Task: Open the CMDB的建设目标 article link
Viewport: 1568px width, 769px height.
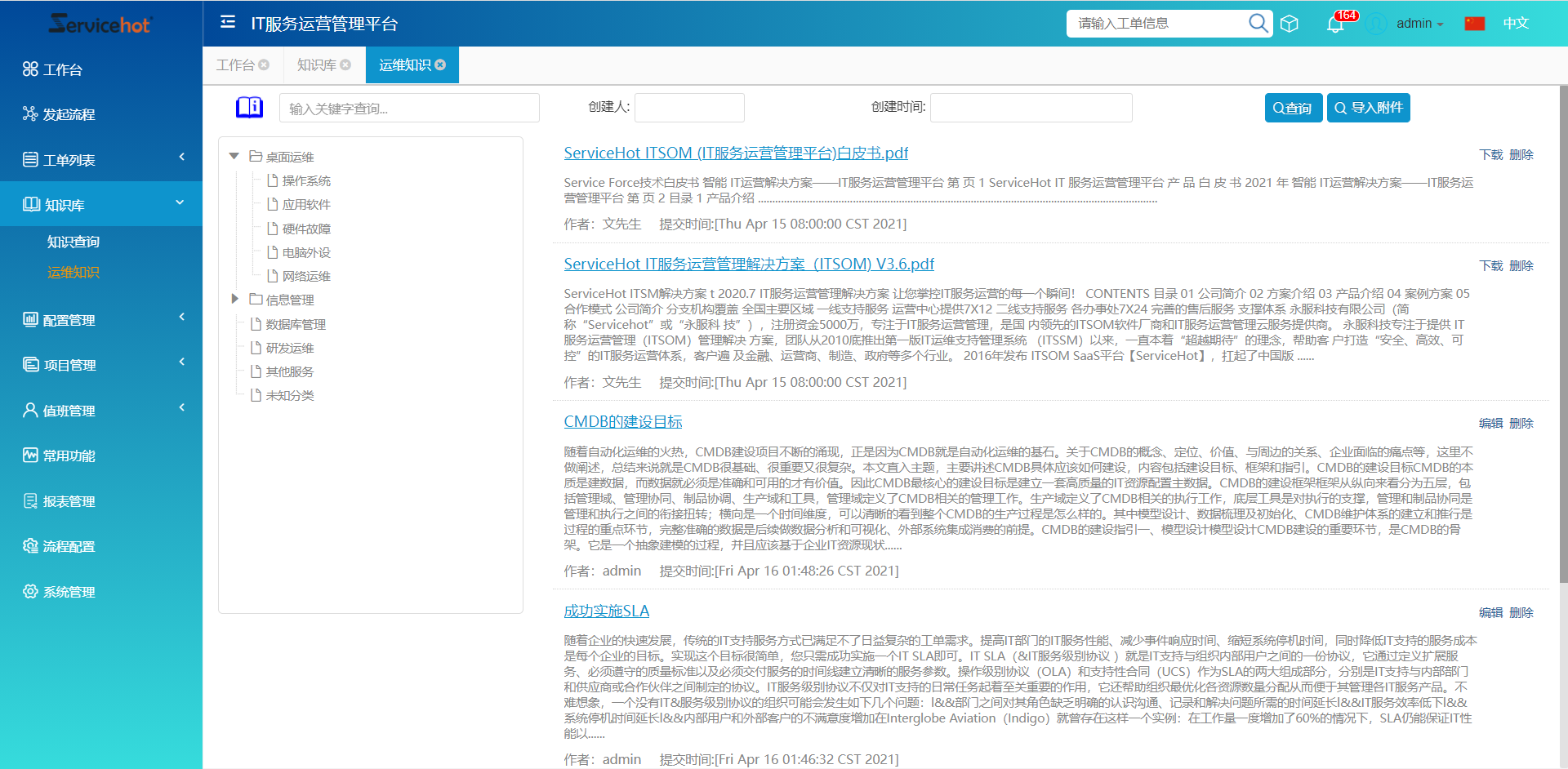Action: coord(622,421)
